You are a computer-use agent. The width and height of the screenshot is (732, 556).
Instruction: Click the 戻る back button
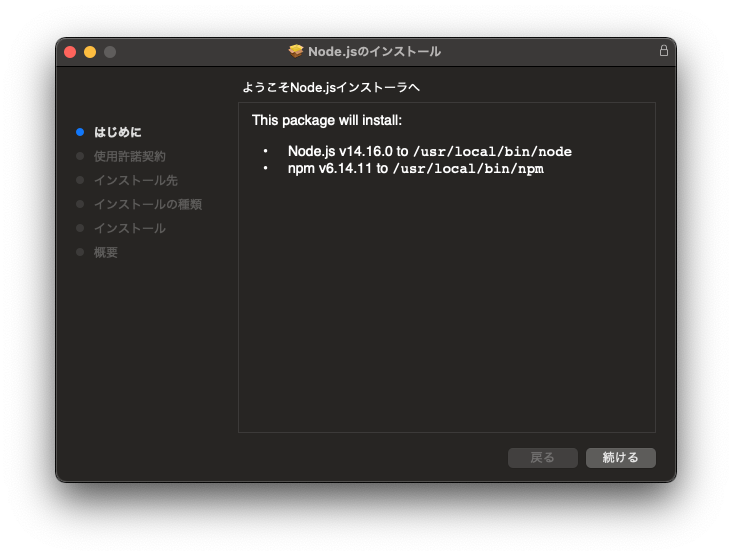542,457
